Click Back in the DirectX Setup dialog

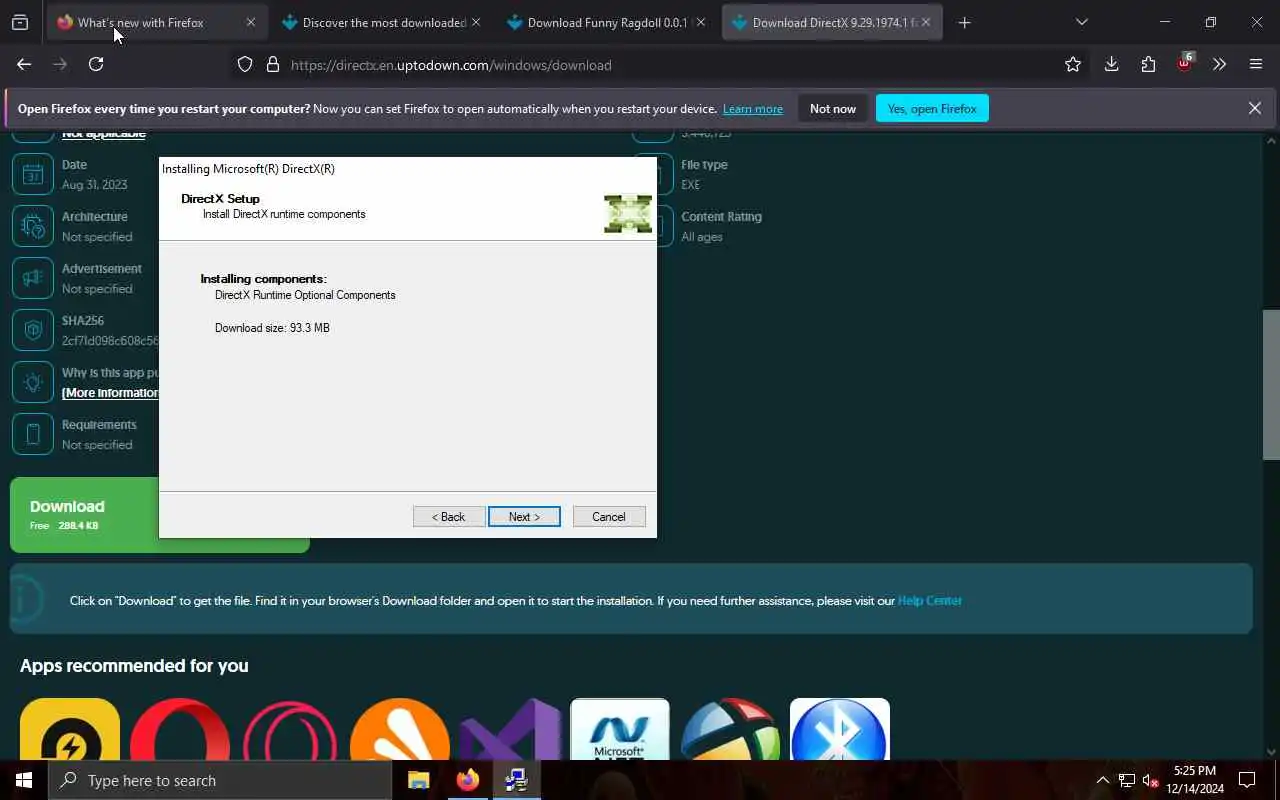click(x=449, y=517)
